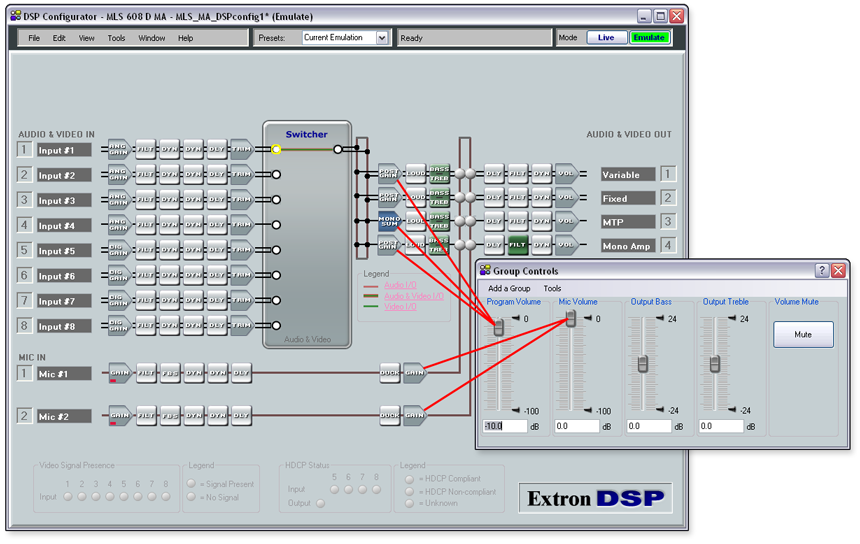860x544 pixels.
Task: Click the Output Bass slider handle
Action: 643,363
